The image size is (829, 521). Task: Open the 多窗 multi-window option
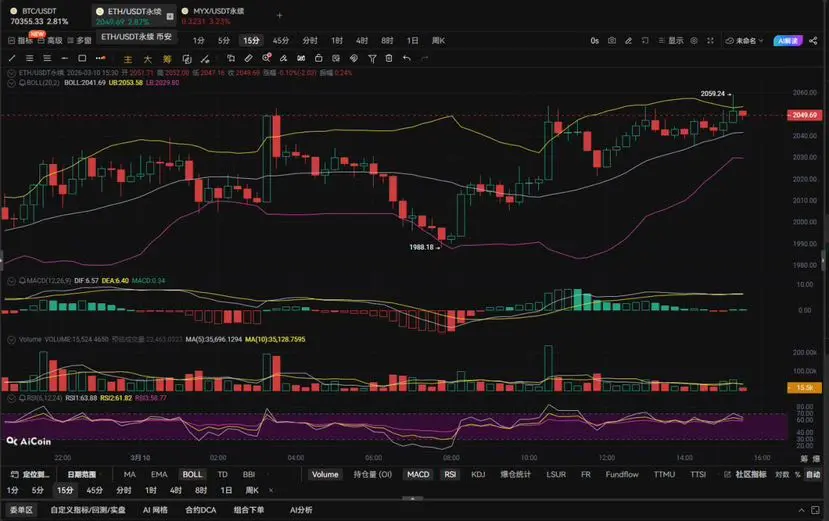79,41
